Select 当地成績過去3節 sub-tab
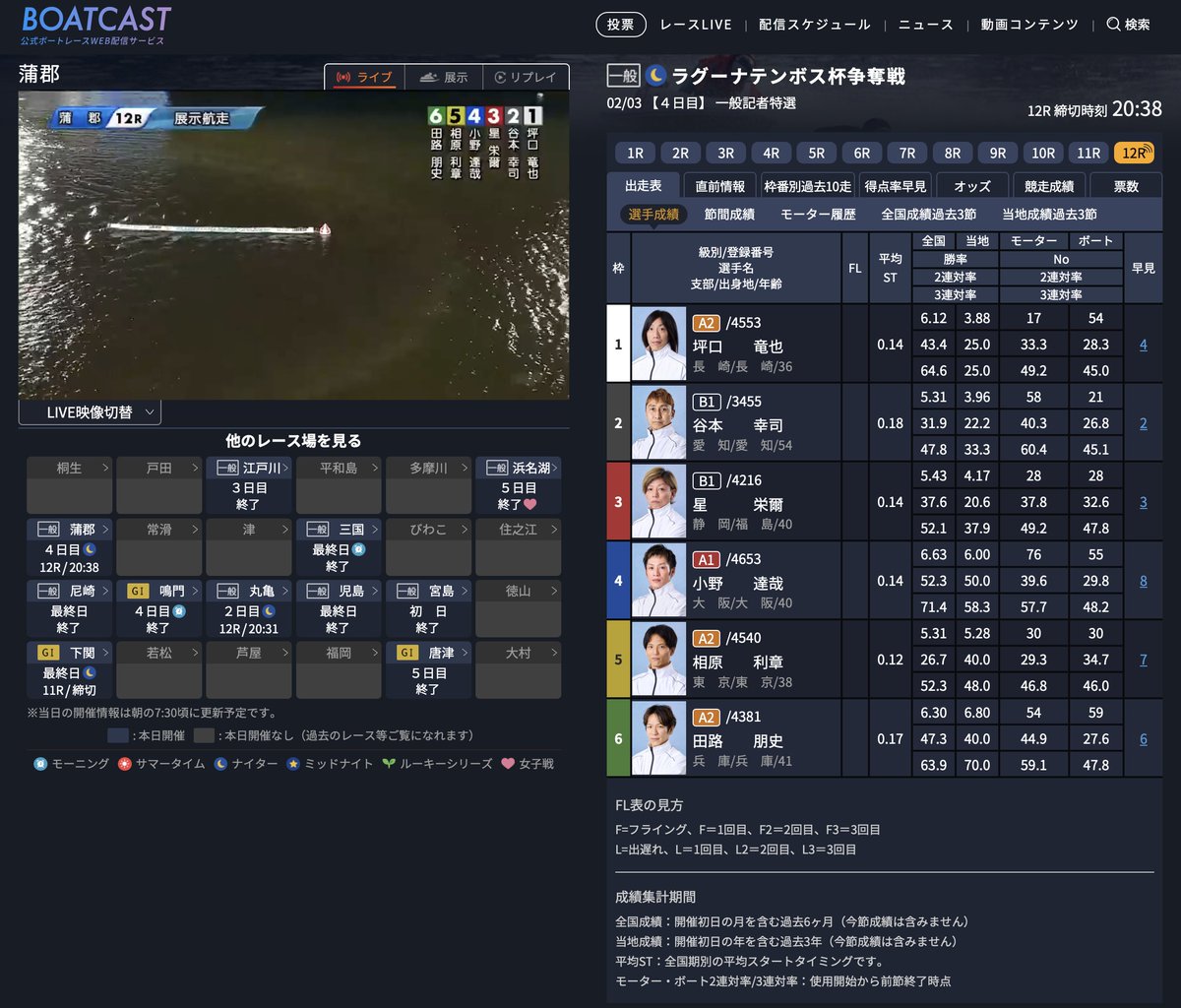This screenshot has height=1008, width=1181. point(1049,214)
